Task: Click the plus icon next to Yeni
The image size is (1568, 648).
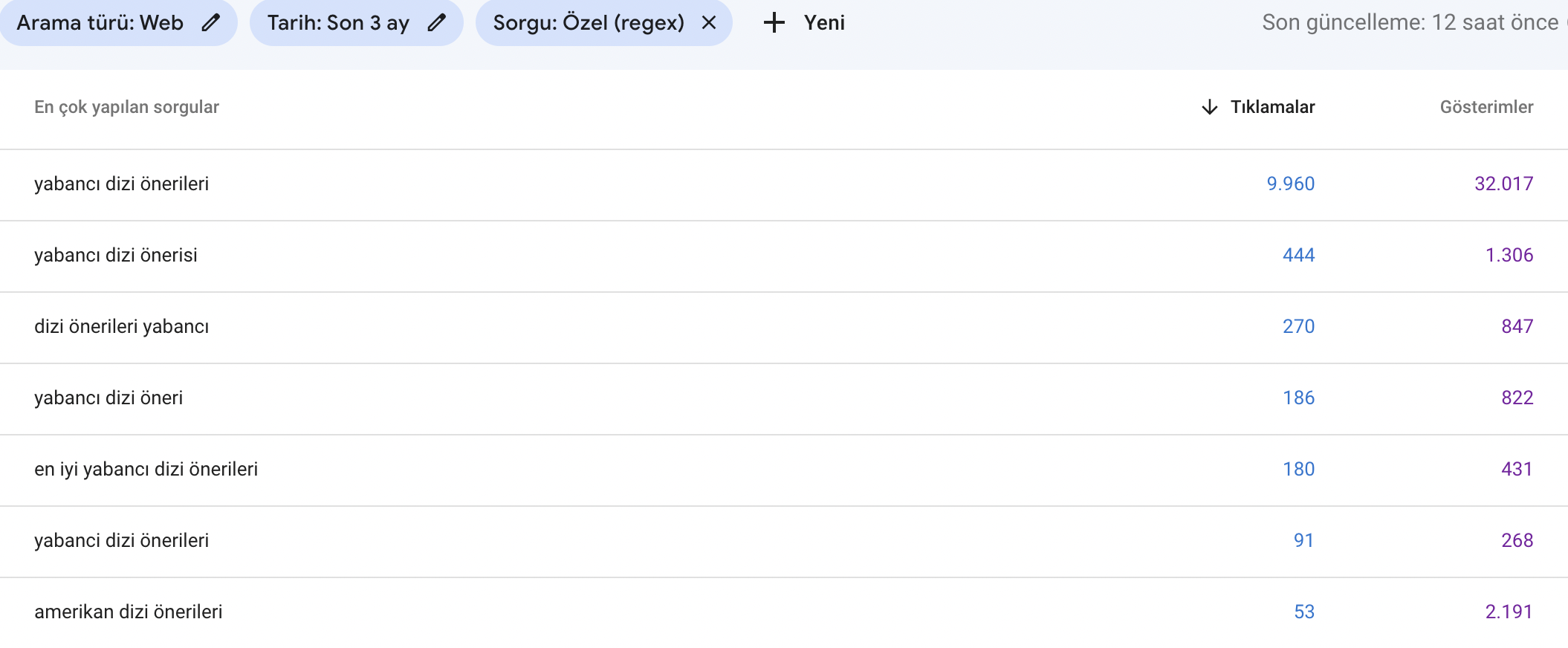Action: pyautogui.click(x=775, y=22)
